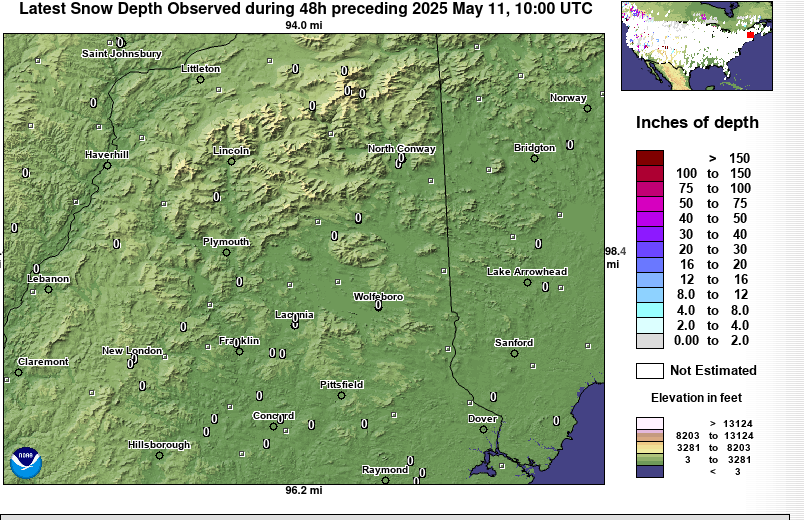804x520 pixels.
Task: Select the Bridgton city marker
Action: pyautogui.click(x=534, y=158)
